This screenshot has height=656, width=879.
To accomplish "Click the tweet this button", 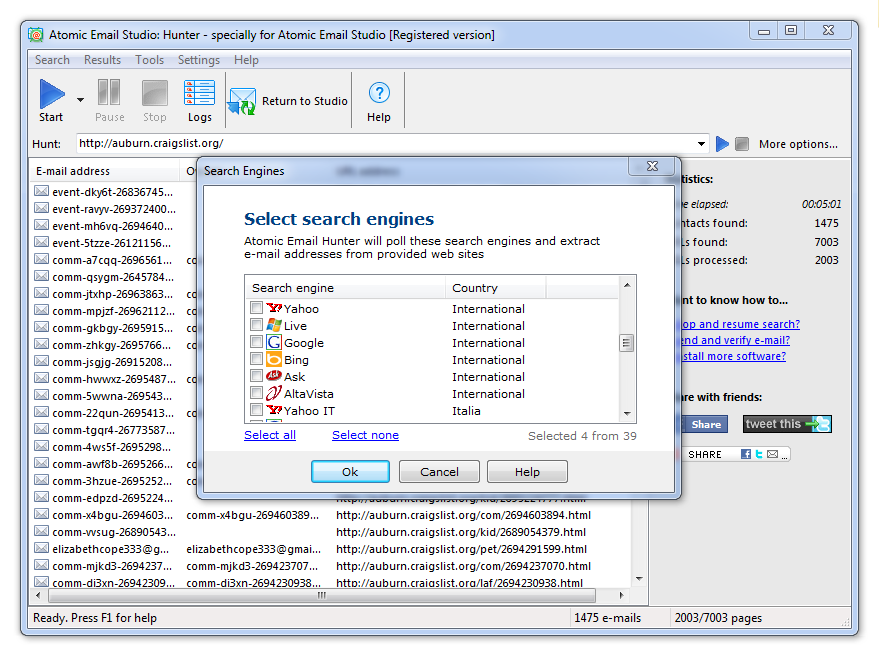I will click(x=787, y=424).
